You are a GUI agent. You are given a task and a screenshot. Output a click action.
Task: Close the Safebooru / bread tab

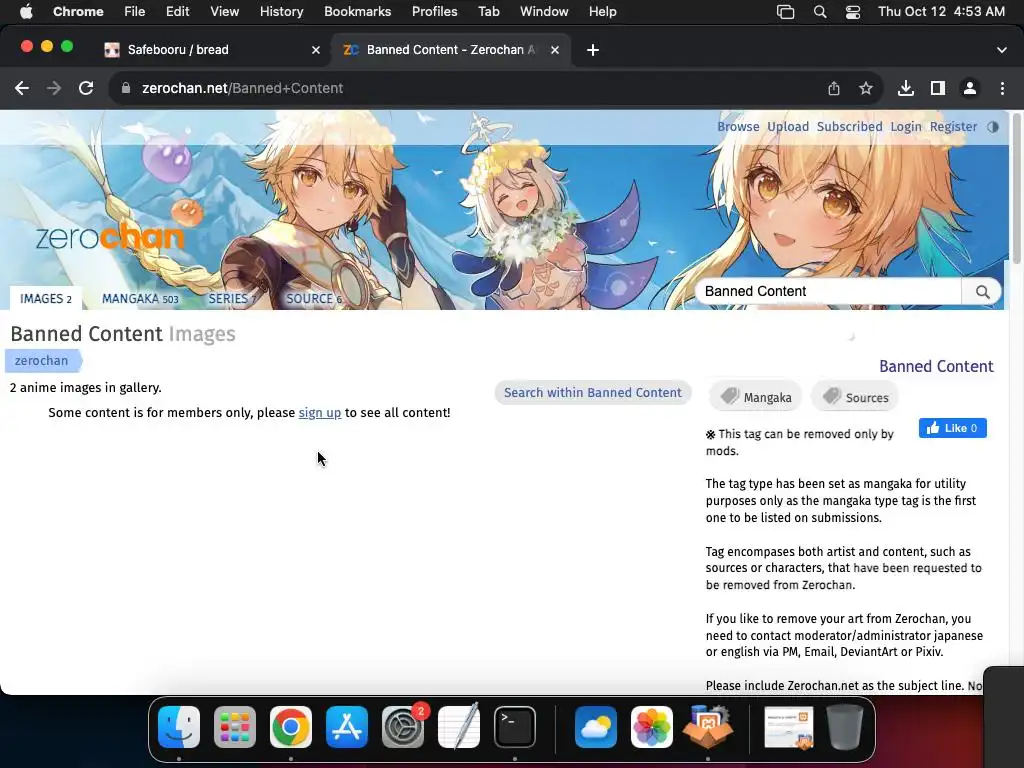tap(316, 50)
